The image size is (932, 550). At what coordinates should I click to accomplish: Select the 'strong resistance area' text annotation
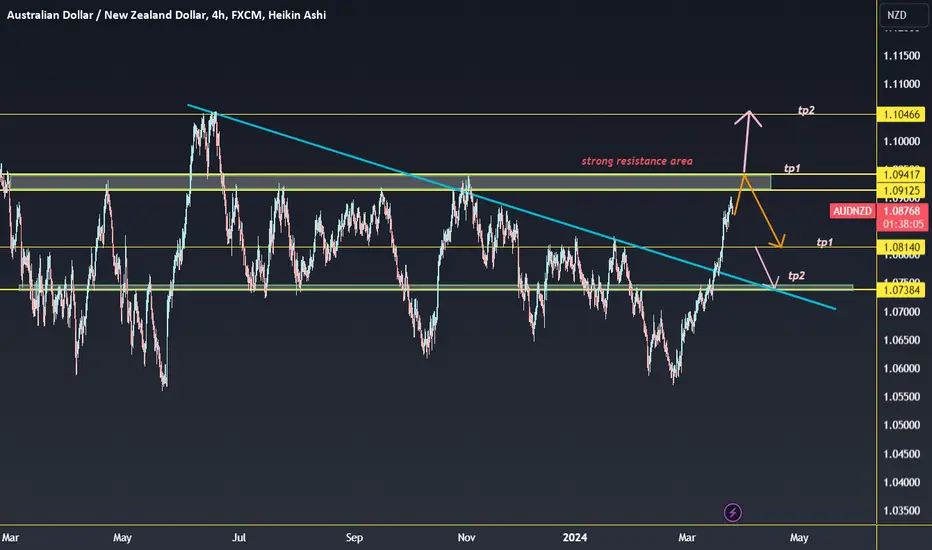(637, 161)
